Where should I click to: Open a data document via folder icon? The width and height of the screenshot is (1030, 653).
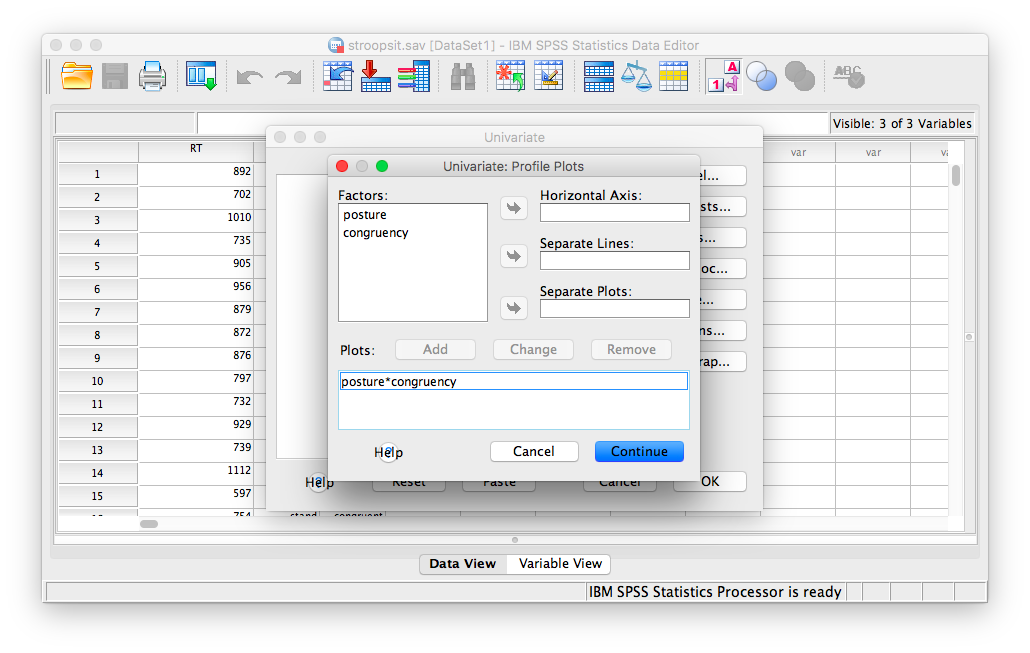pyautogui.click(x=77, y=76)
